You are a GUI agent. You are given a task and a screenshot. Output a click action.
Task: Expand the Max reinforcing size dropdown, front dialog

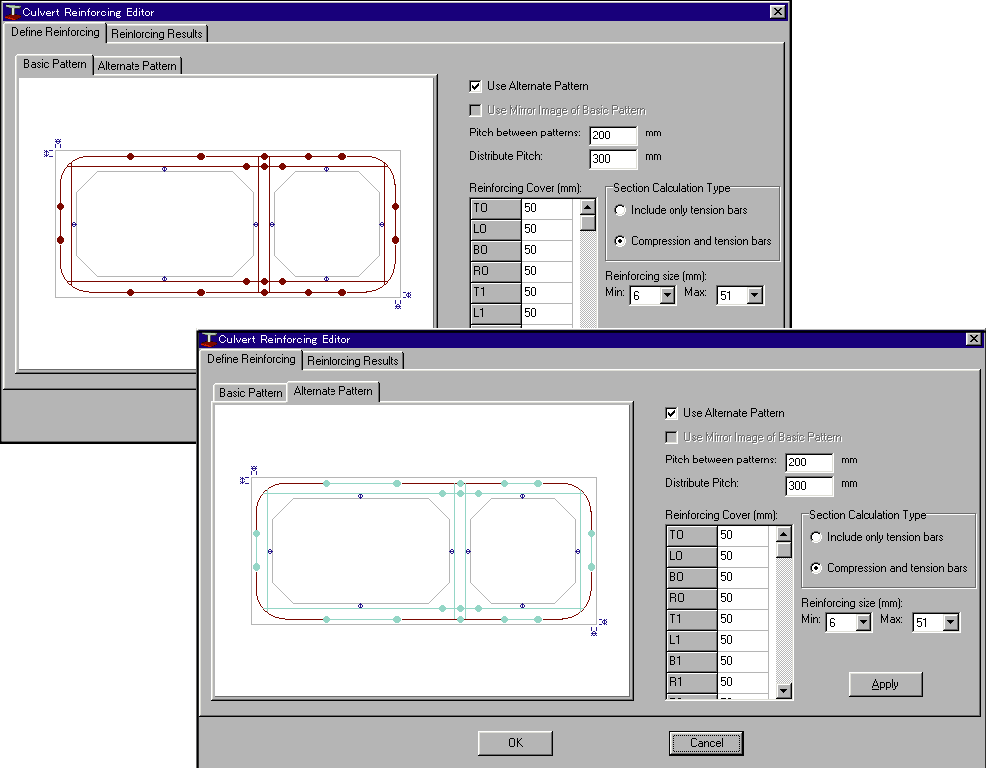tap(950, 623)
